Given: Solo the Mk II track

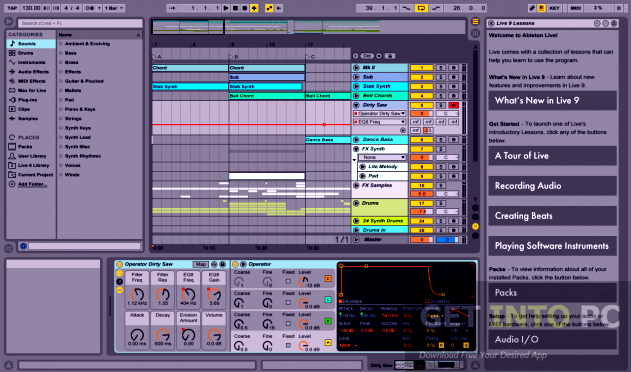Looking at the screenshot, I should (x=441, y=68).
